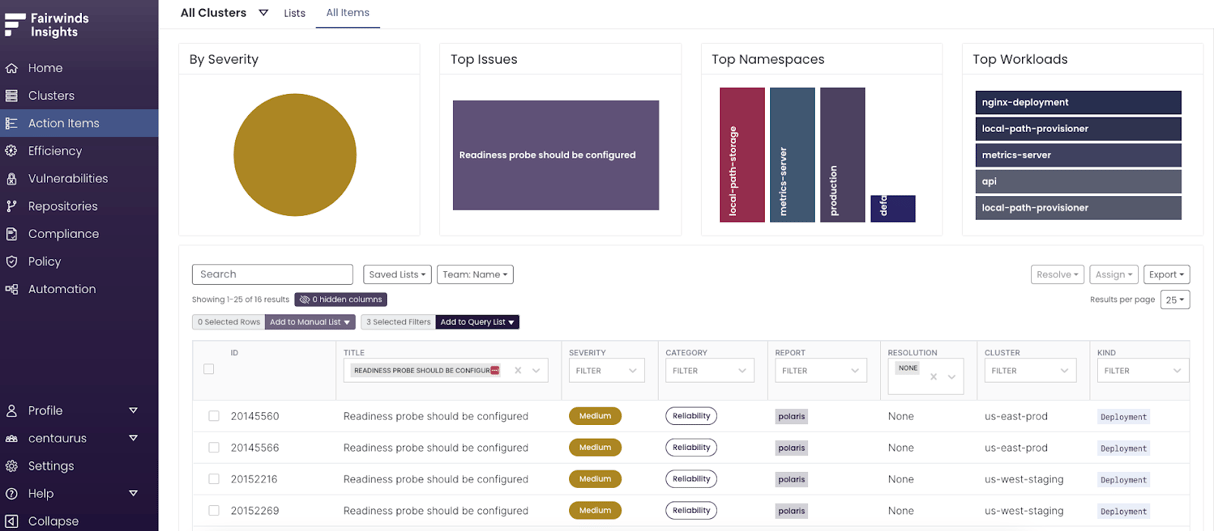
Task: Open the Results per page dropdown
Action: point(1175,300)
